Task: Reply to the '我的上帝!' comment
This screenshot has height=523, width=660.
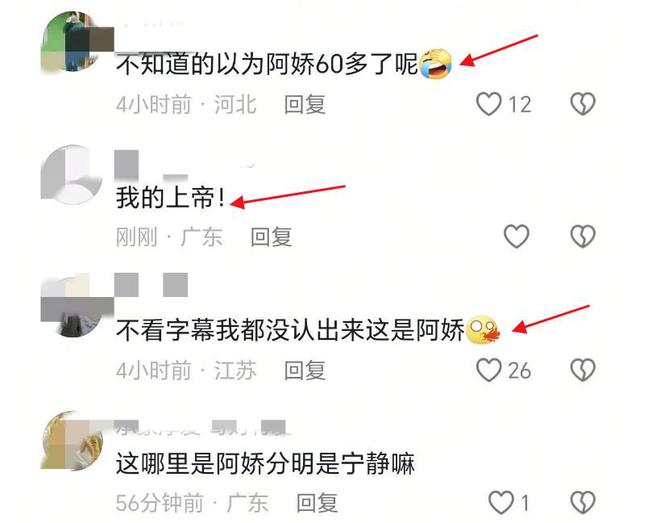Action: click(x=271, y=237)
